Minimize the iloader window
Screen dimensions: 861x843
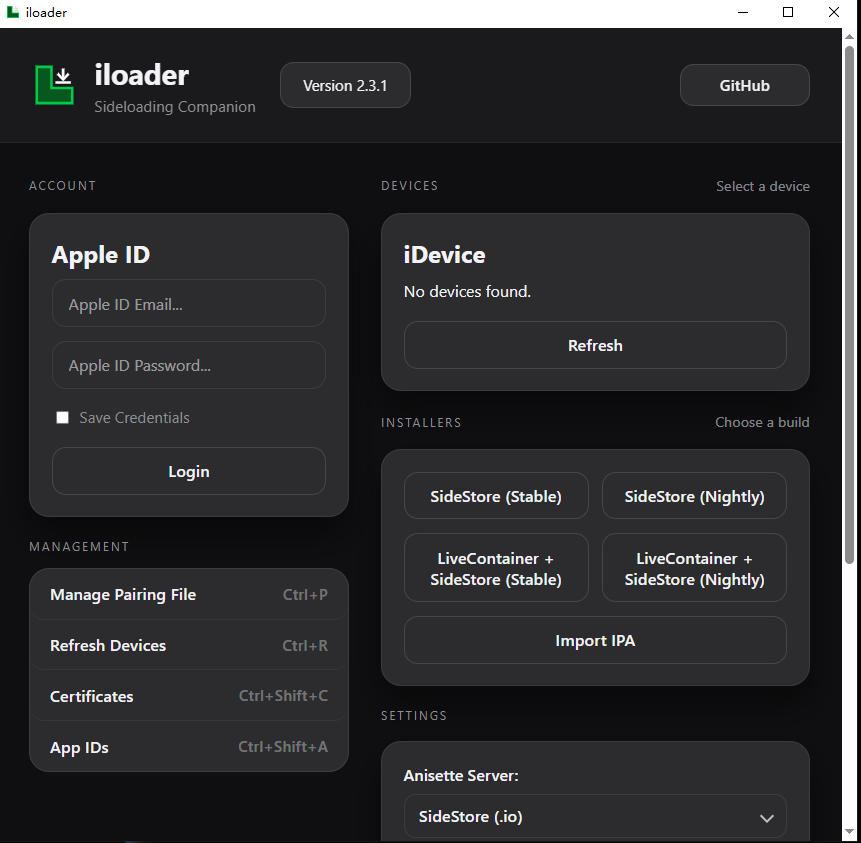click(743, 12)
